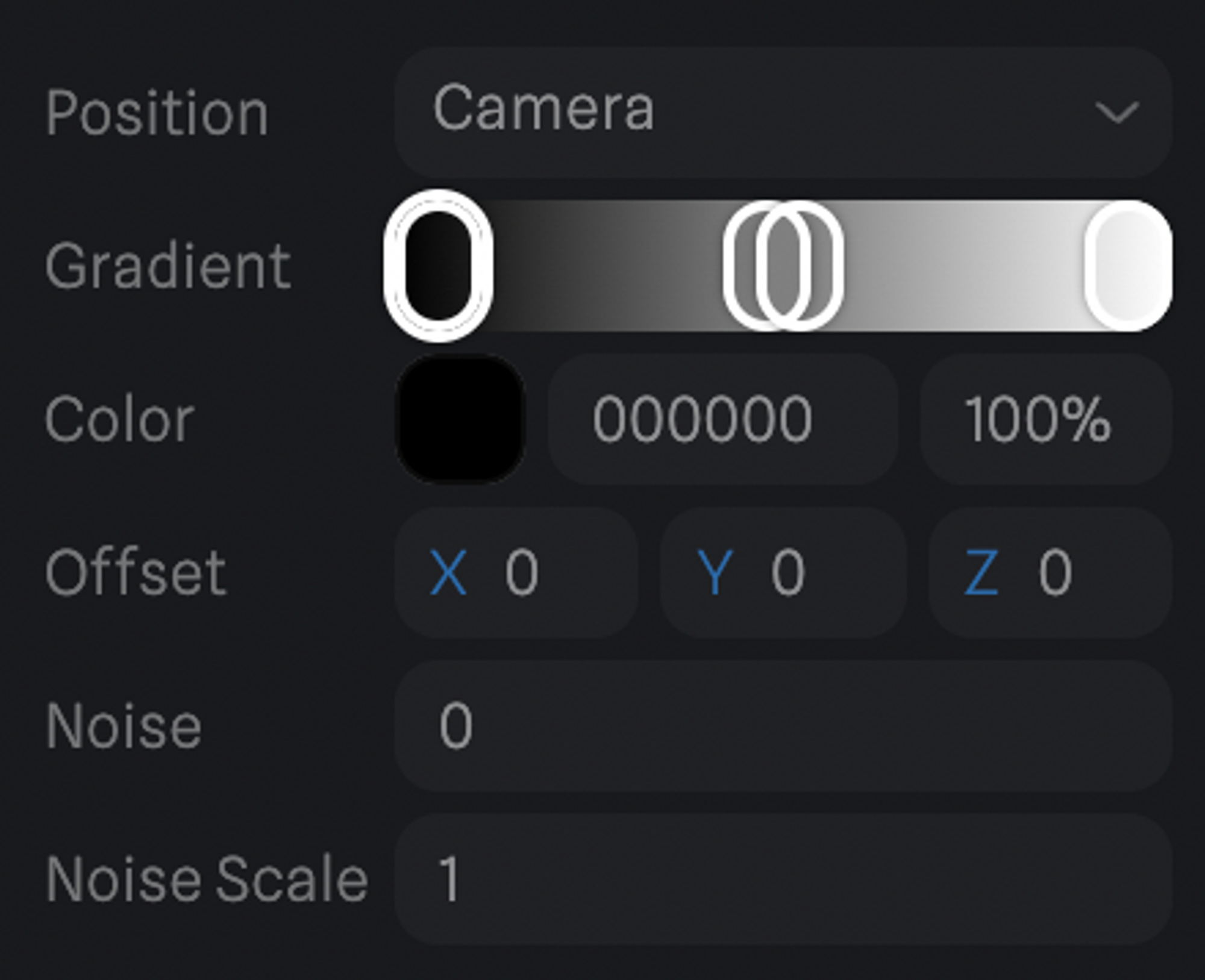The image size is (1205, 980).
Task: Click the Noise value field
Action: tap(782, 726)
